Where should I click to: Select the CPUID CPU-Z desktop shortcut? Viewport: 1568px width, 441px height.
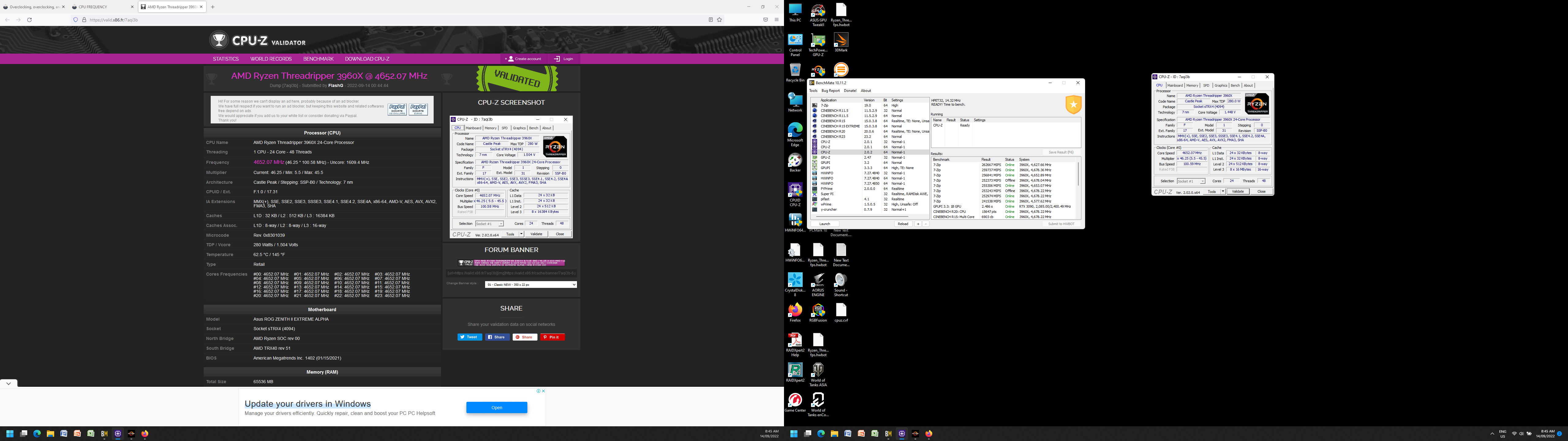795,195
